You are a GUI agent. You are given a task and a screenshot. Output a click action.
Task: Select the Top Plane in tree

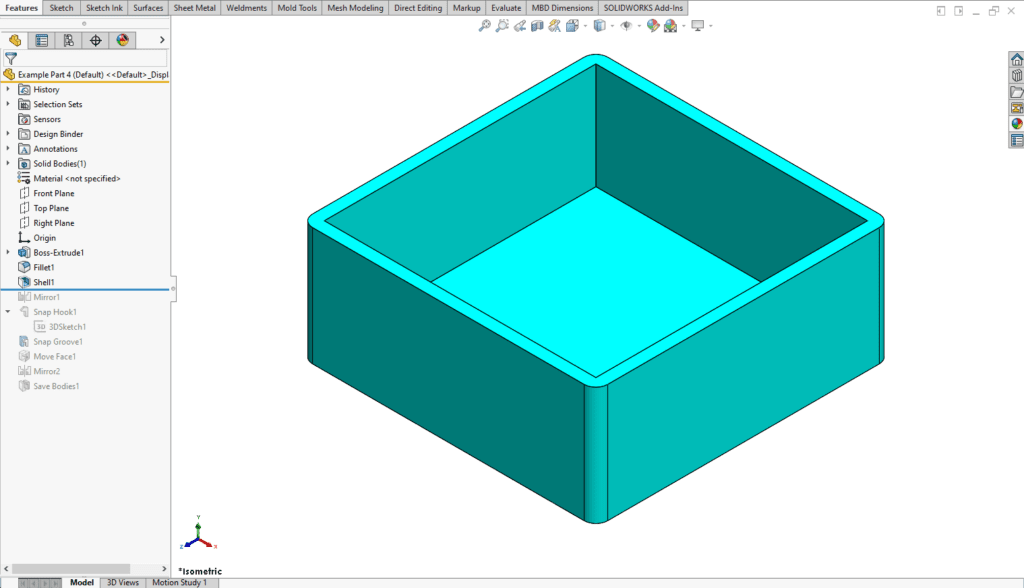point(51,208)
